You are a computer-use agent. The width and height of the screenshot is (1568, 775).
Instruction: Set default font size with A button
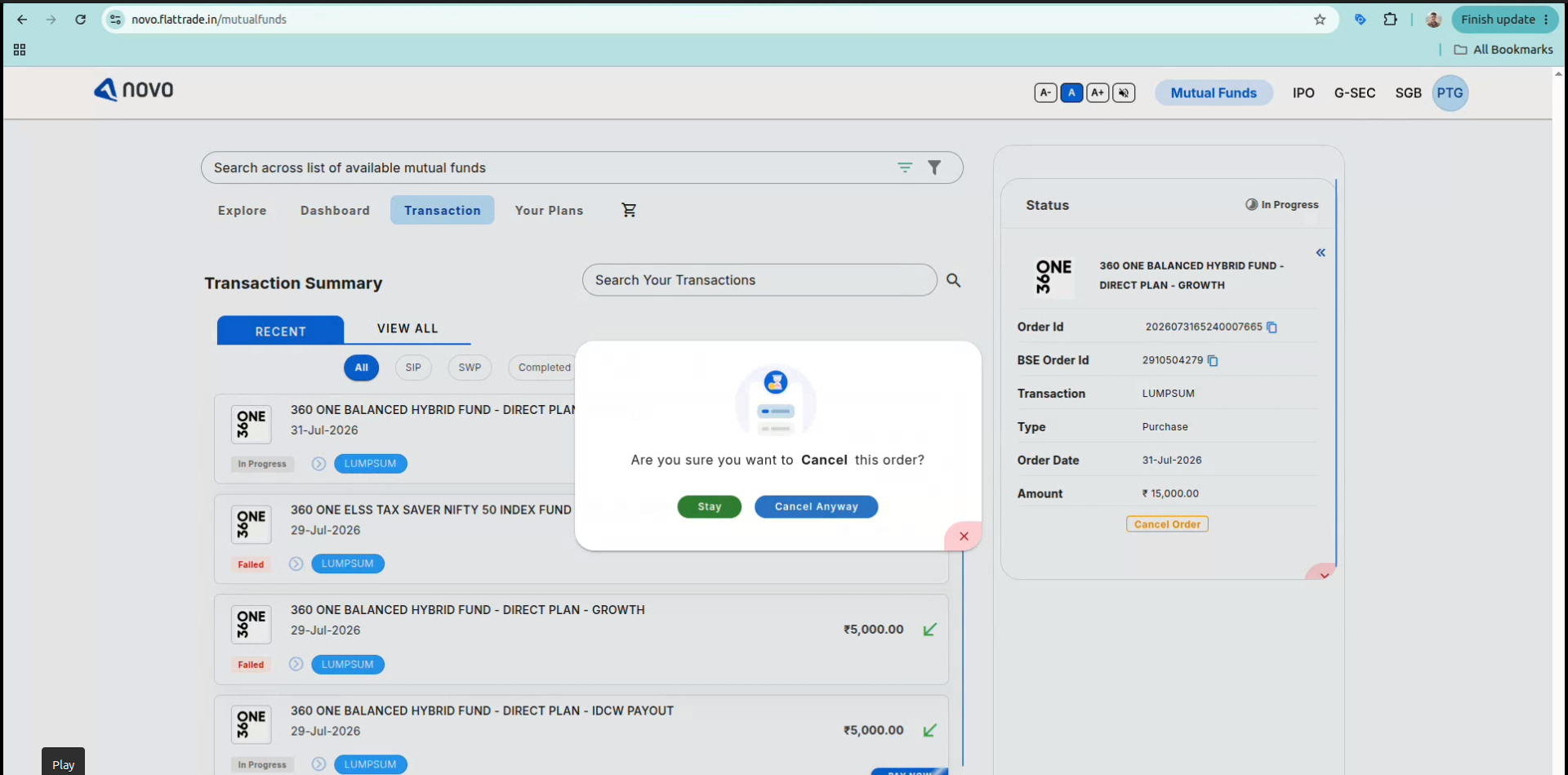1071,93
